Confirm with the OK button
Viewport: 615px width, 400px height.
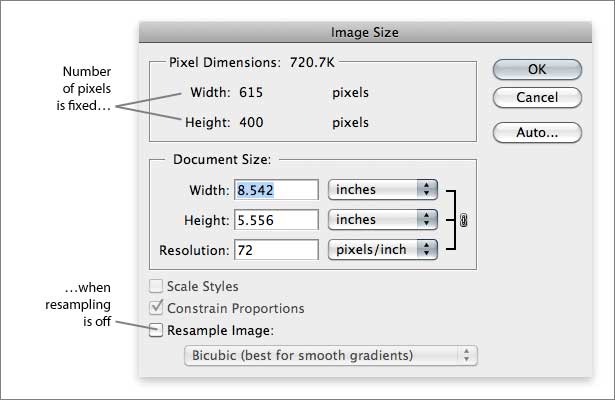point(537,69)
